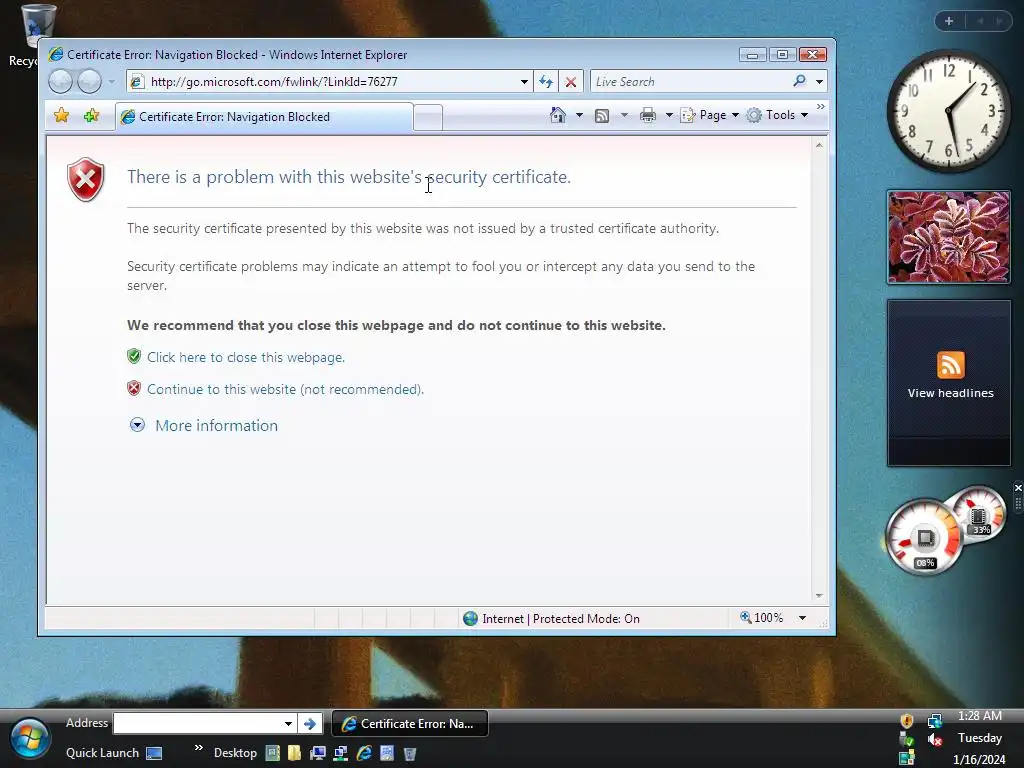Click the Windows Security Alert tray icon
The width and height of the screenshot is (1024, 768).
pos(906,720)
